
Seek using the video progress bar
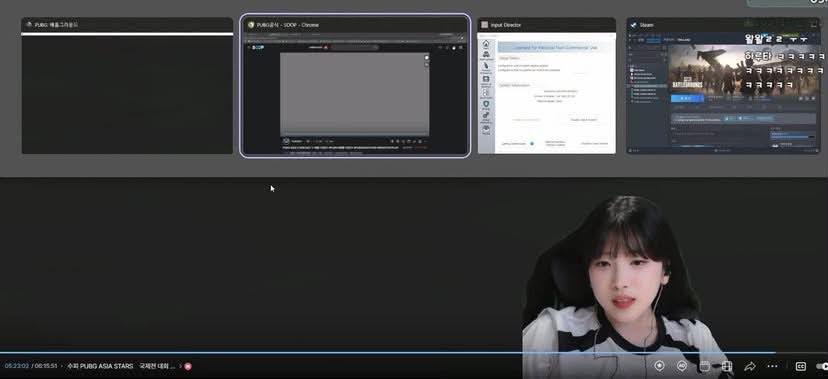tap(414, 353)
